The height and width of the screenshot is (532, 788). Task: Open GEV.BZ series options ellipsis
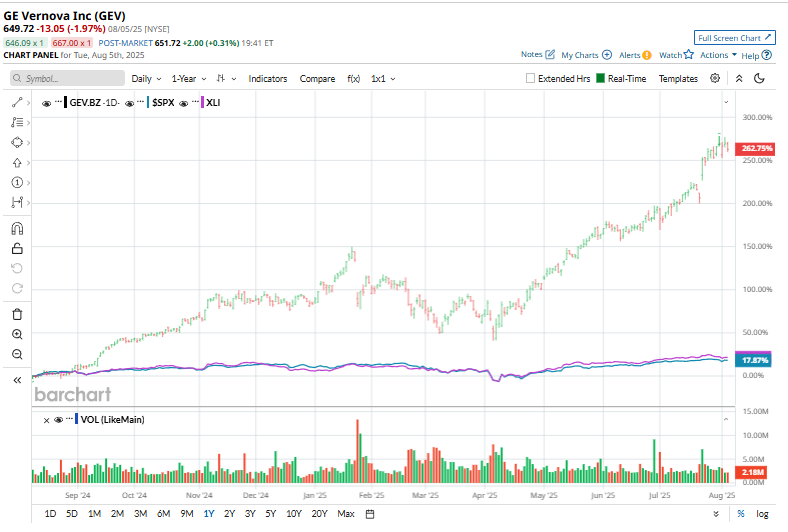58,102
